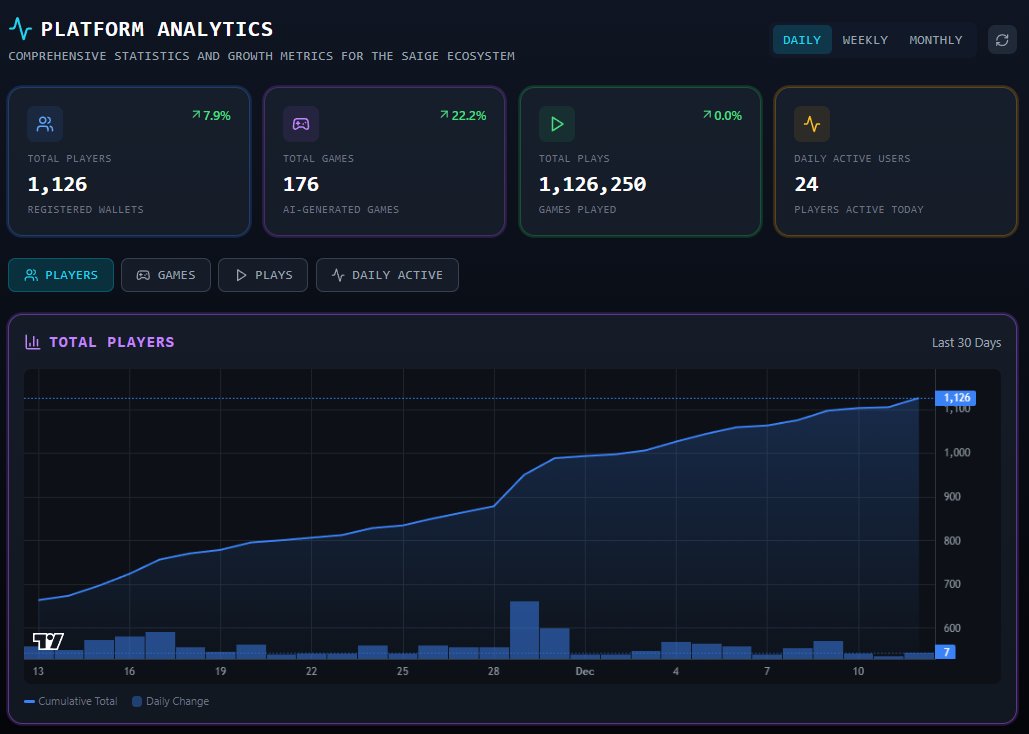Click the Registered Wallets caption

click(85, 209)
